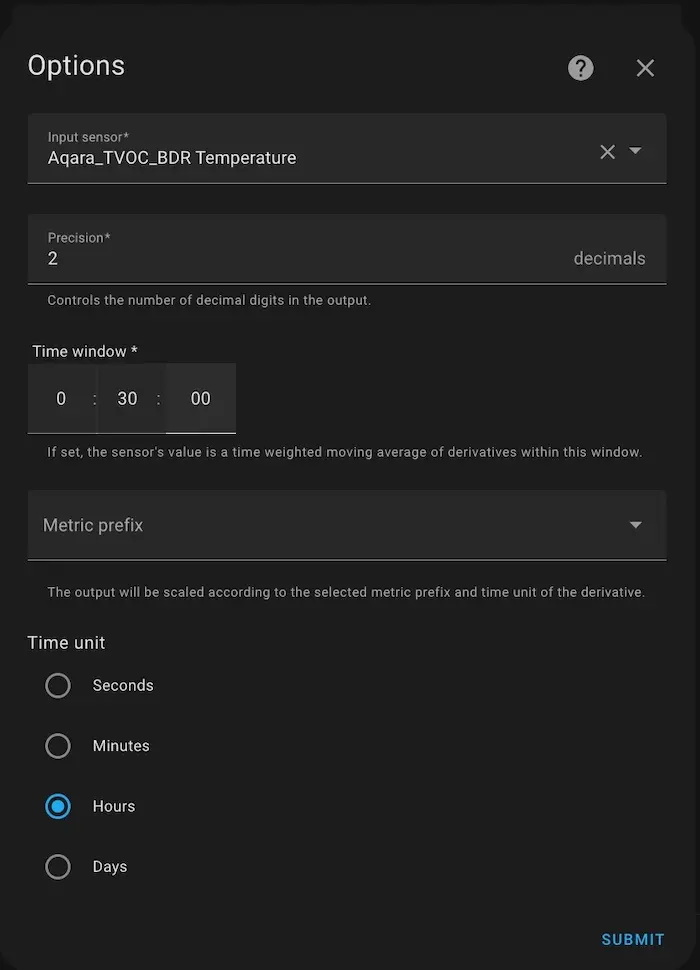This screenshot has height=970, width=700.
Task: Click the Aqara_TVOC_BDR Temperature sensor field
Action: pos(300,157)
